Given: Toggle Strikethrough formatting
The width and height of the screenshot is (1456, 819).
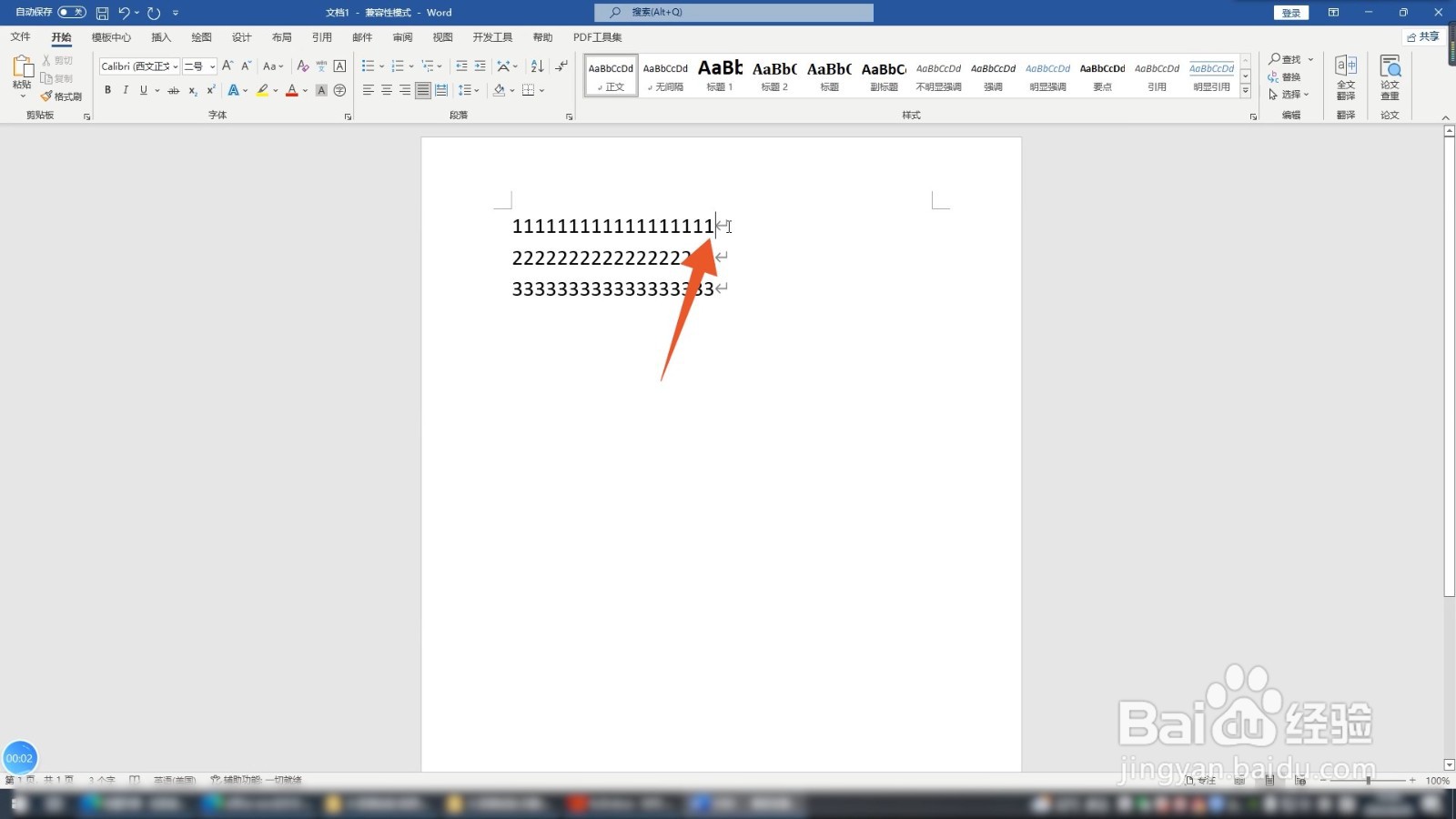Looking at the screenshot, I should coord(173,90).
